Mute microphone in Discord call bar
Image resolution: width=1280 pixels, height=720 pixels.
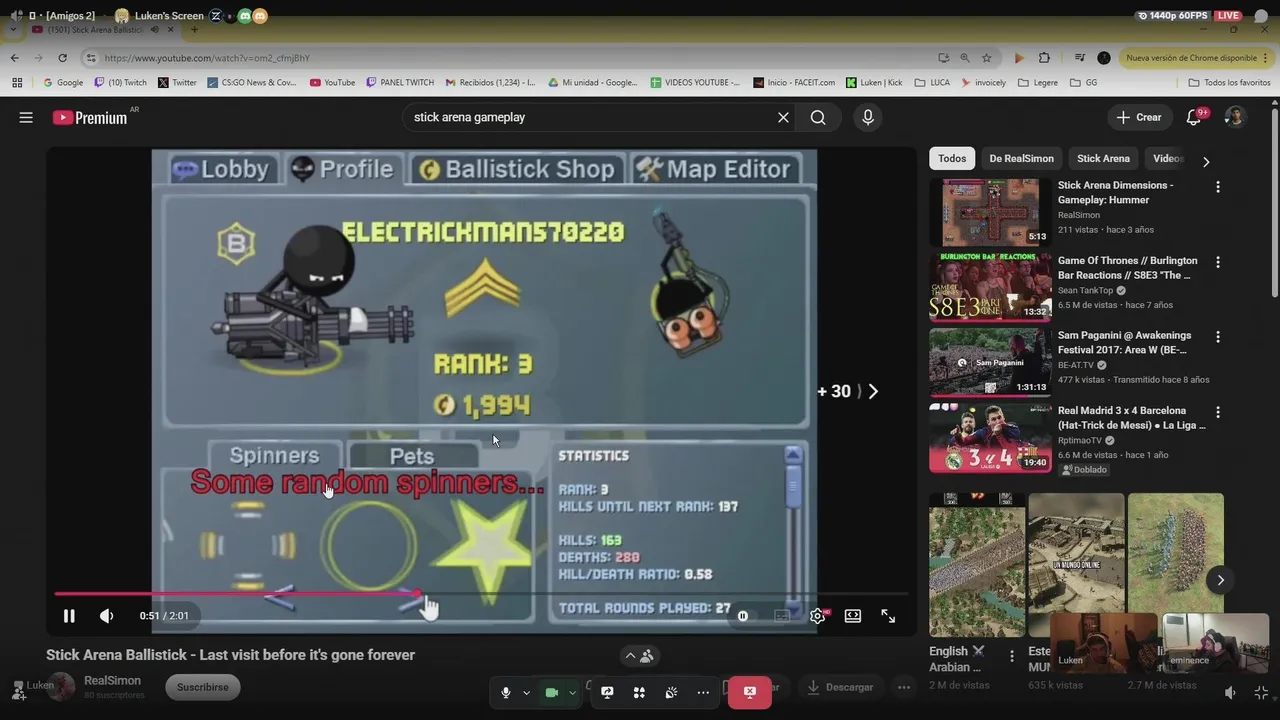point(506,692)
